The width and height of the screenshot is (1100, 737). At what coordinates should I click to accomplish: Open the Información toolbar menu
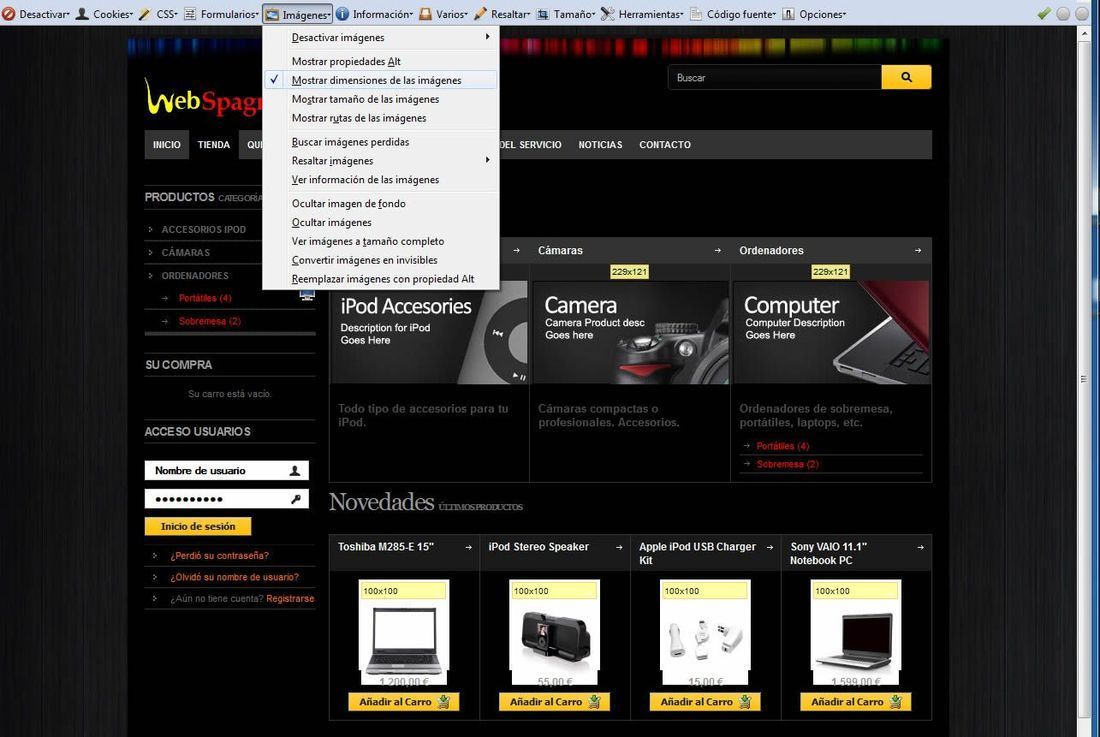point(374,14)
